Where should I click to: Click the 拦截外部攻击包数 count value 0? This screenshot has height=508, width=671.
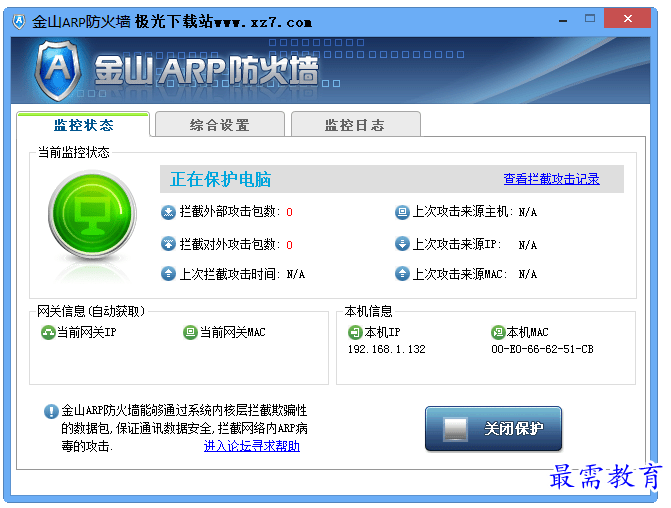click(x=289, y=212)
